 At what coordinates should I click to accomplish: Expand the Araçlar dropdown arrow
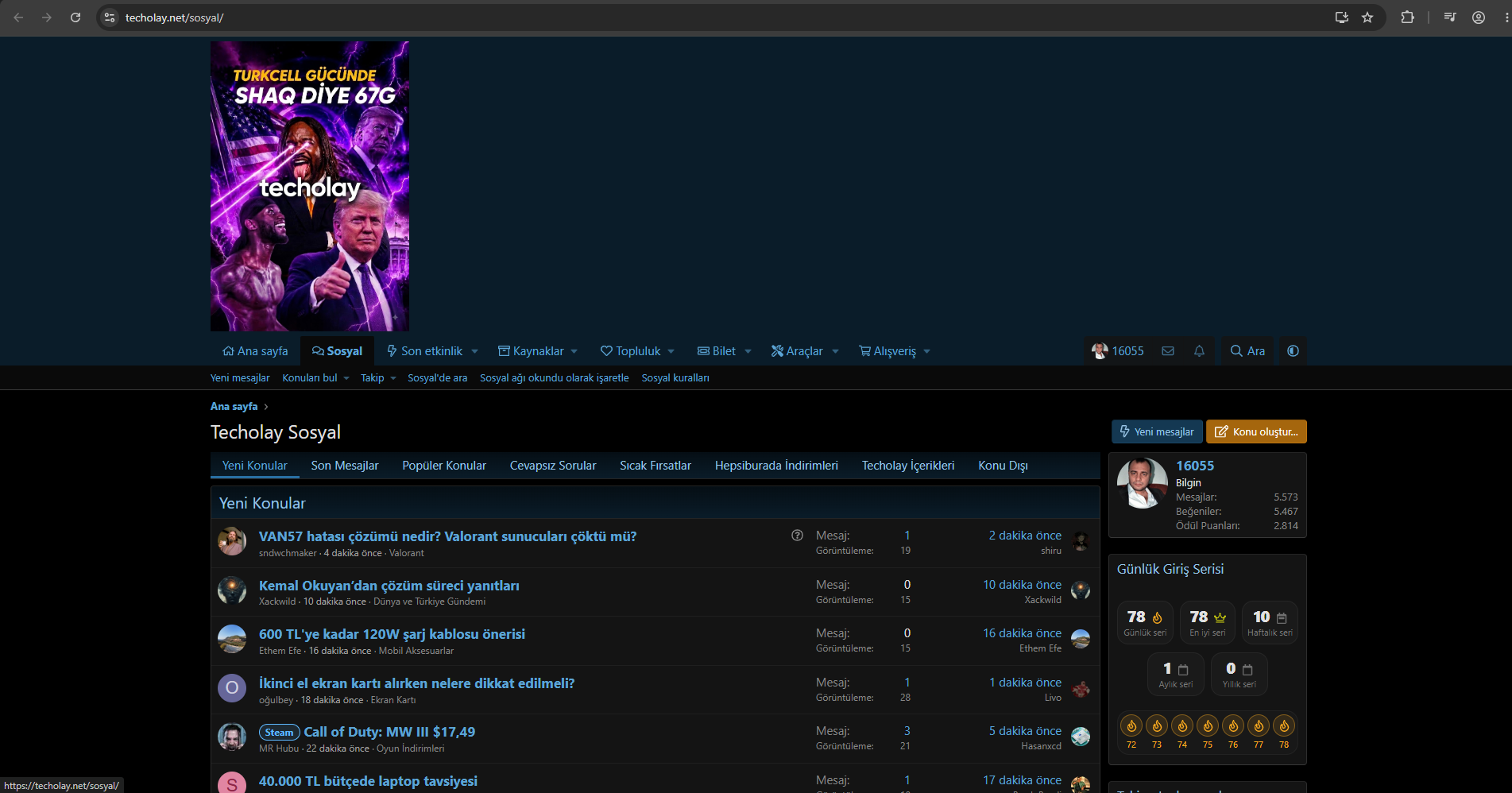pyautogui.click(x=835, y=351)
